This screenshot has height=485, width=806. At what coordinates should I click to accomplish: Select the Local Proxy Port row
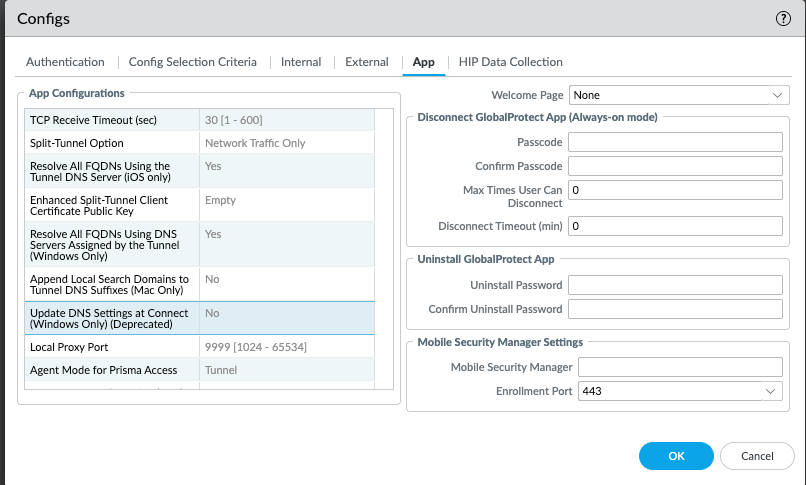pos(199,347)
